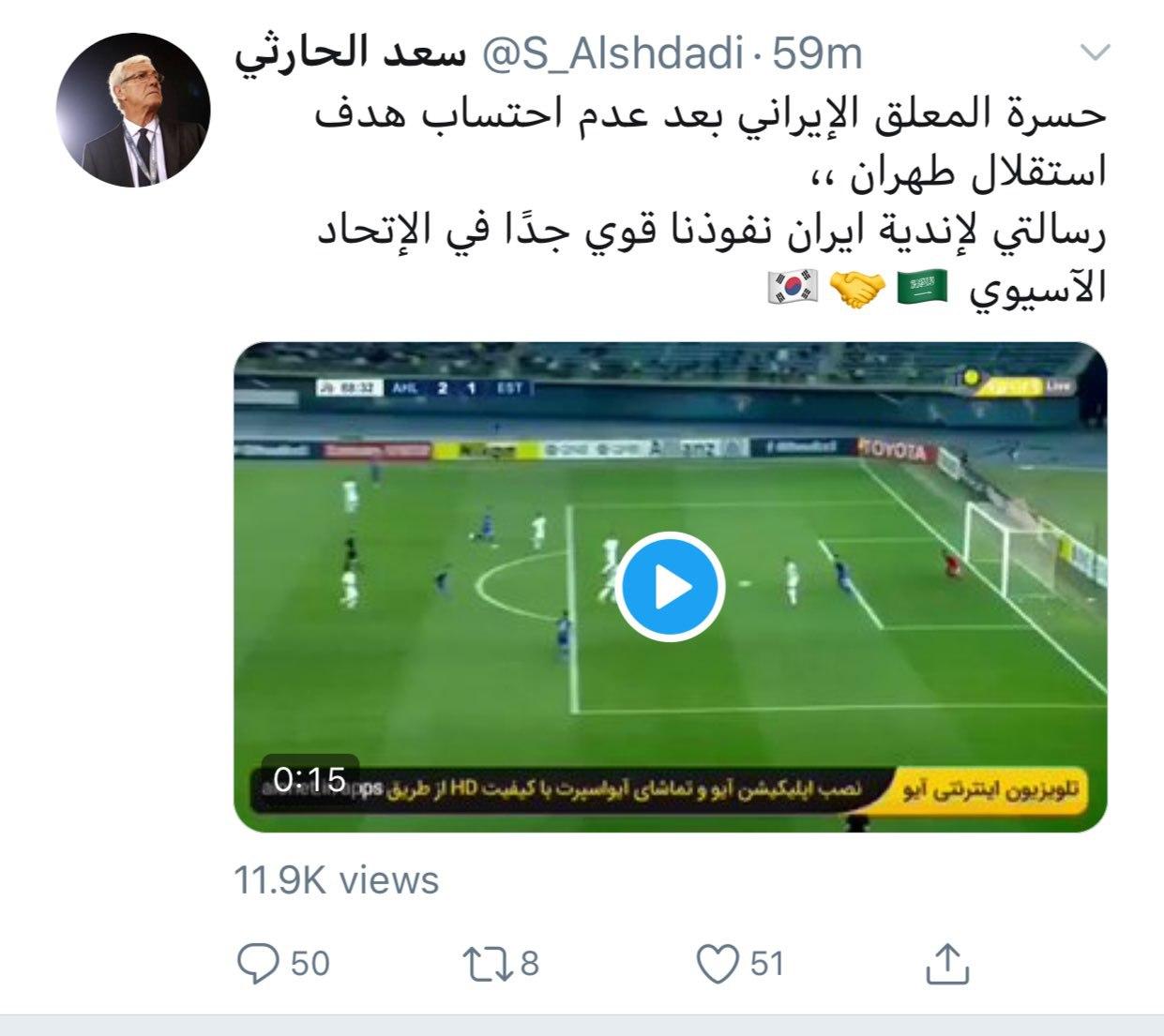The image size is (1164, 1036).
Task: Click the like count 51
Action: 766,964
